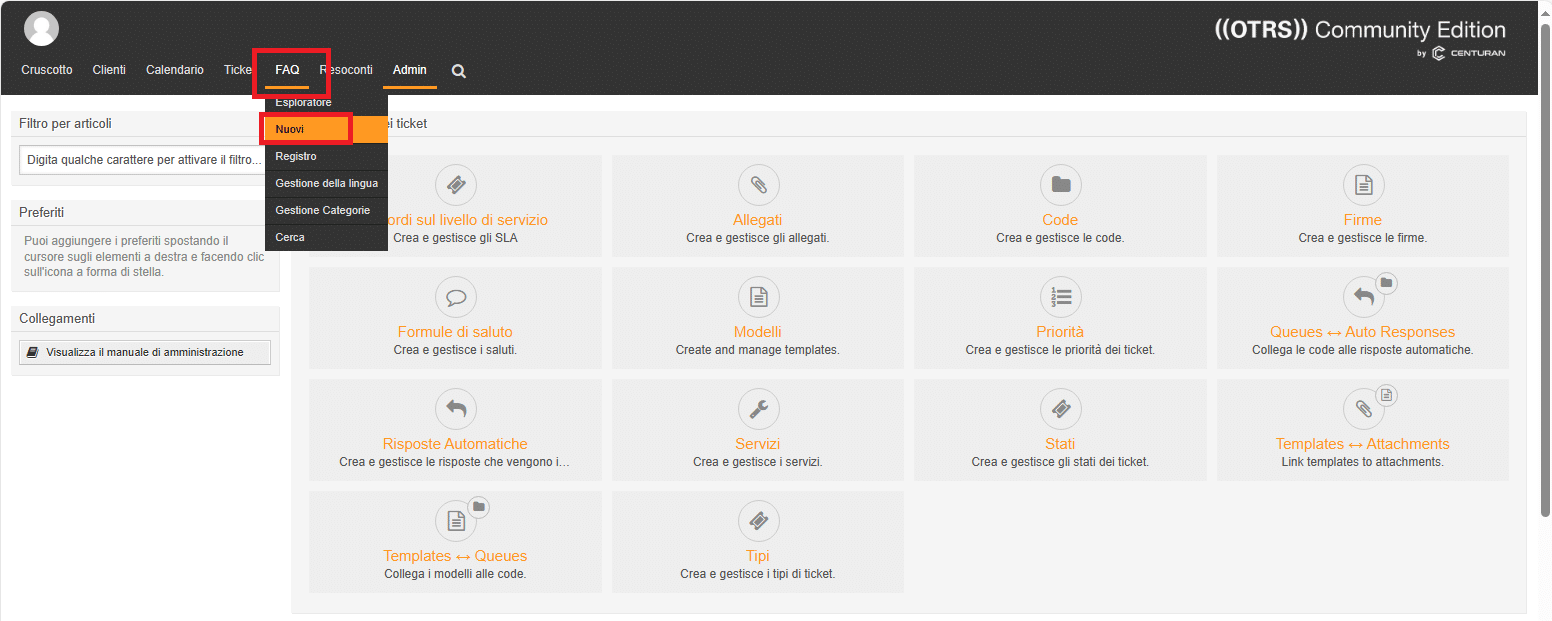The image size is (1552, 621).
Task: Open the Priorità numbered list icon
Action: coord(1060,297)
